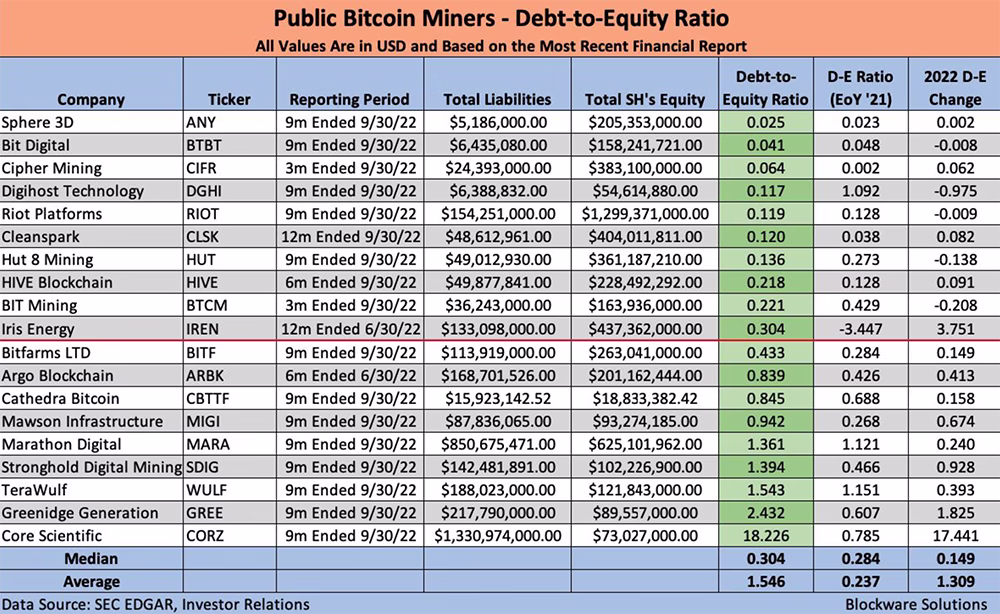Select the Sphere 3D company cell

pos(91,122)
